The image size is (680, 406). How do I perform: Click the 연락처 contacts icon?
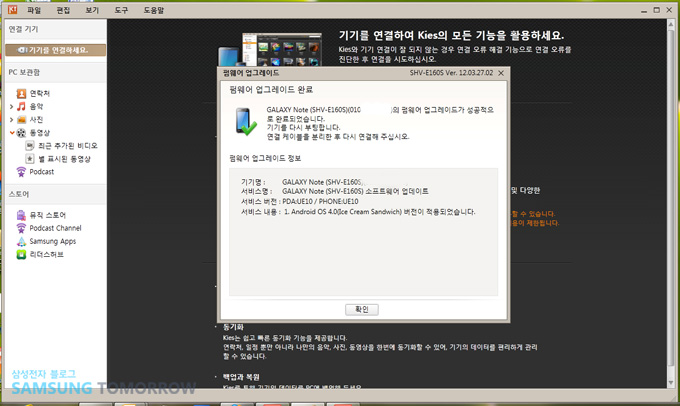[x=21, y=93]
